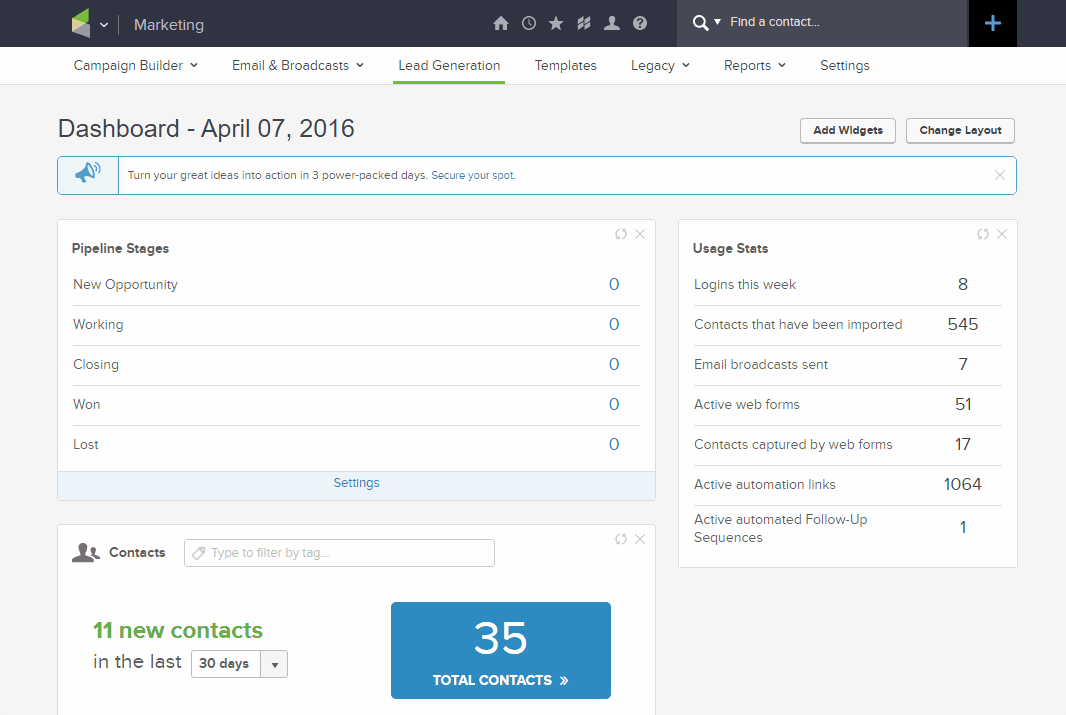The width and height of the screenshot is (1066, 715).
Task: Click the megaphone announcement icon
Action: (88, 173)
